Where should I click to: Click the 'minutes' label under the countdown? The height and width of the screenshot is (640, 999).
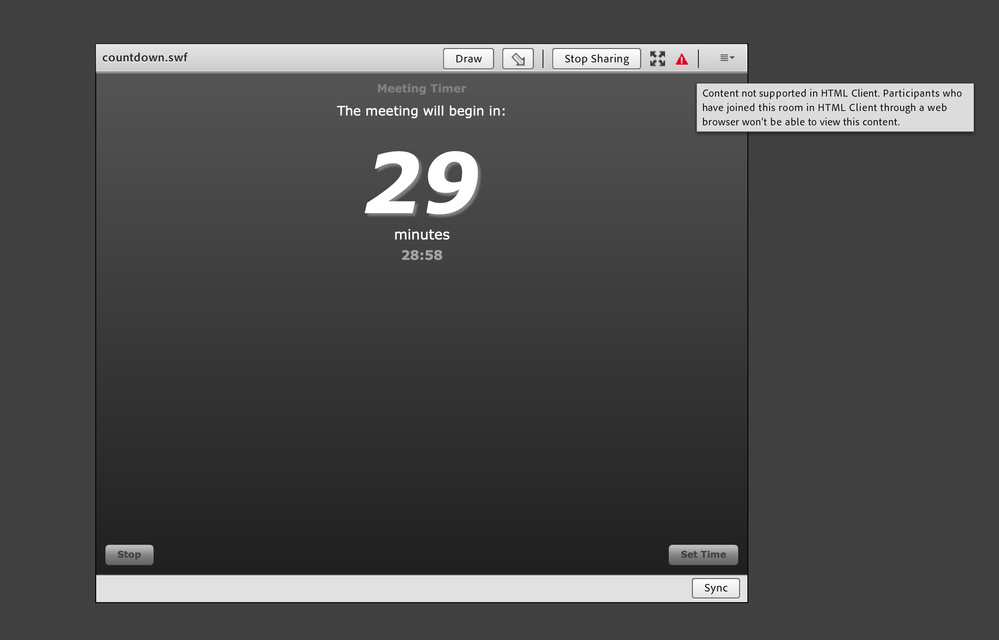pyautogui.click(x=421, y=234)
